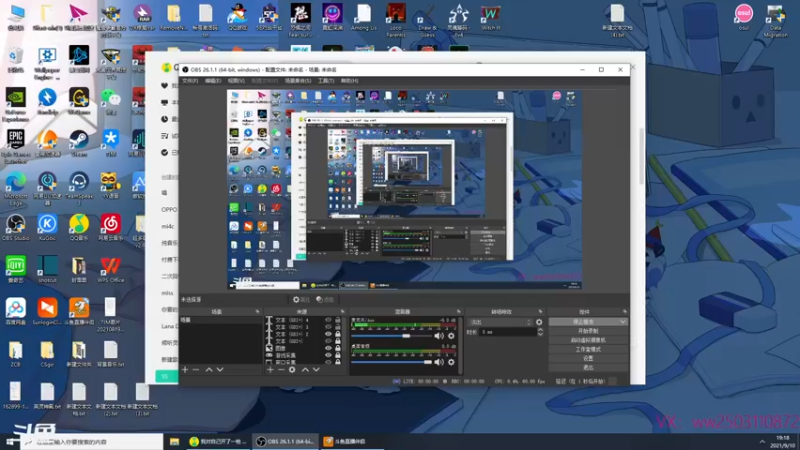This screenshot has width=800, height=450.
Task: Toggle visibility of 图像 image source
Action: pyautogui.click(x=328, y=348)
